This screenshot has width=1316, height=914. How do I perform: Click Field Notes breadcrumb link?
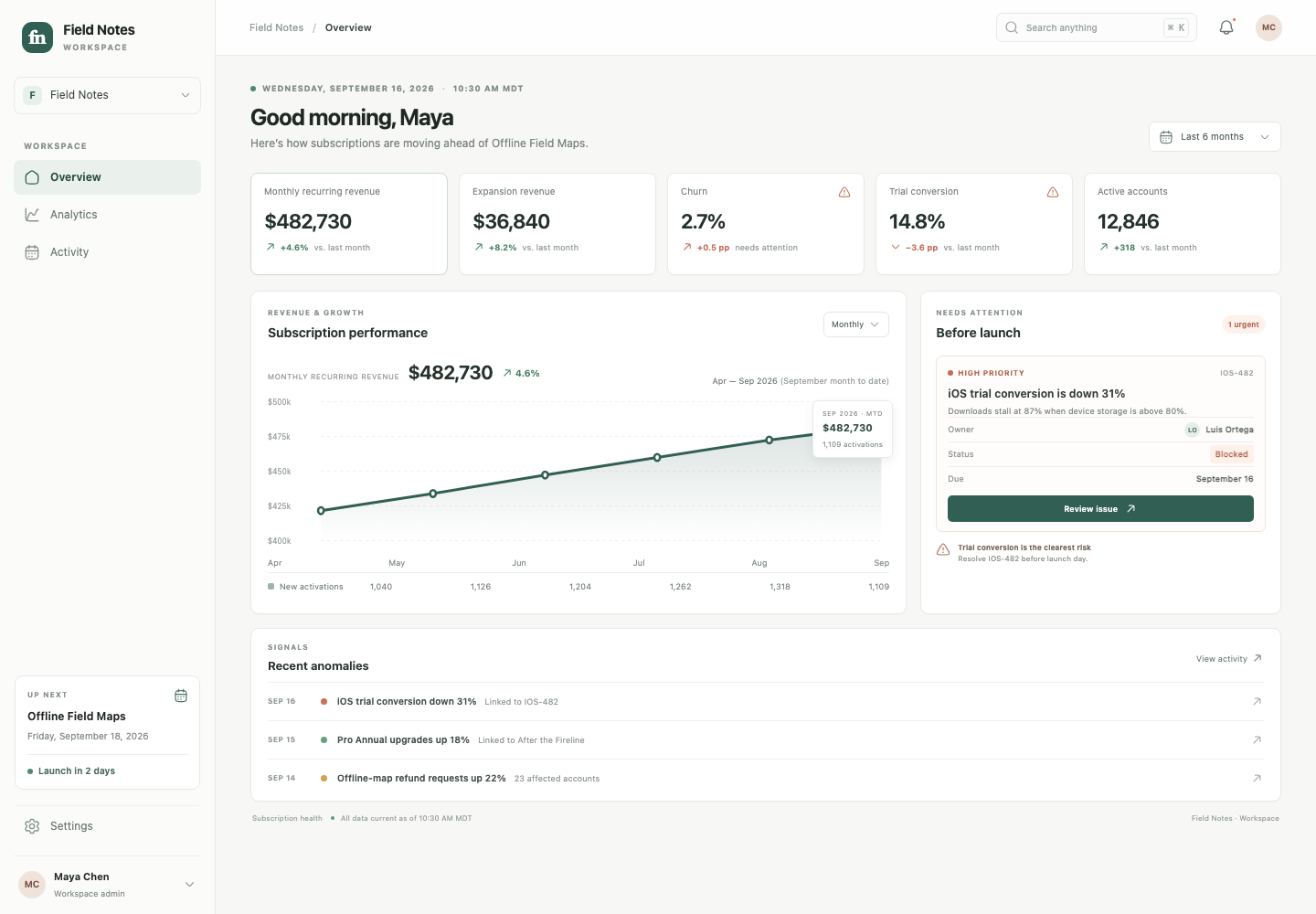276,27
